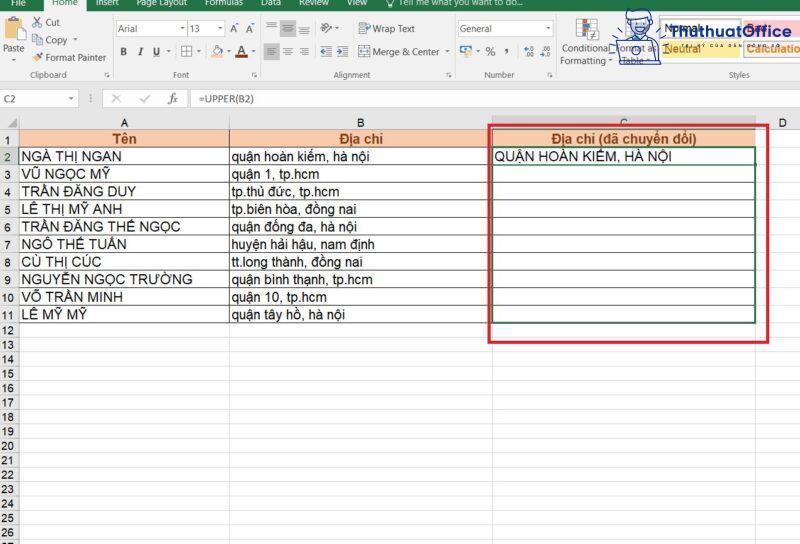The width and height of the screenshot is (800, 544).
Task: Open Alignment settings dialog launcher
Action: [448, 75]
